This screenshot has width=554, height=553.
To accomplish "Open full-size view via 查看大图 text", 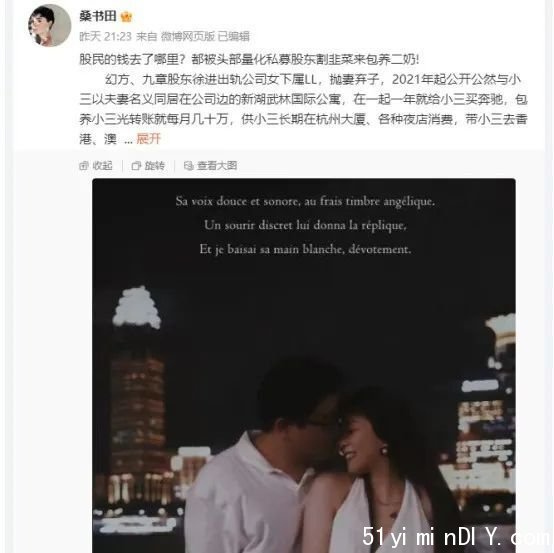I will [x=217, y=165].
